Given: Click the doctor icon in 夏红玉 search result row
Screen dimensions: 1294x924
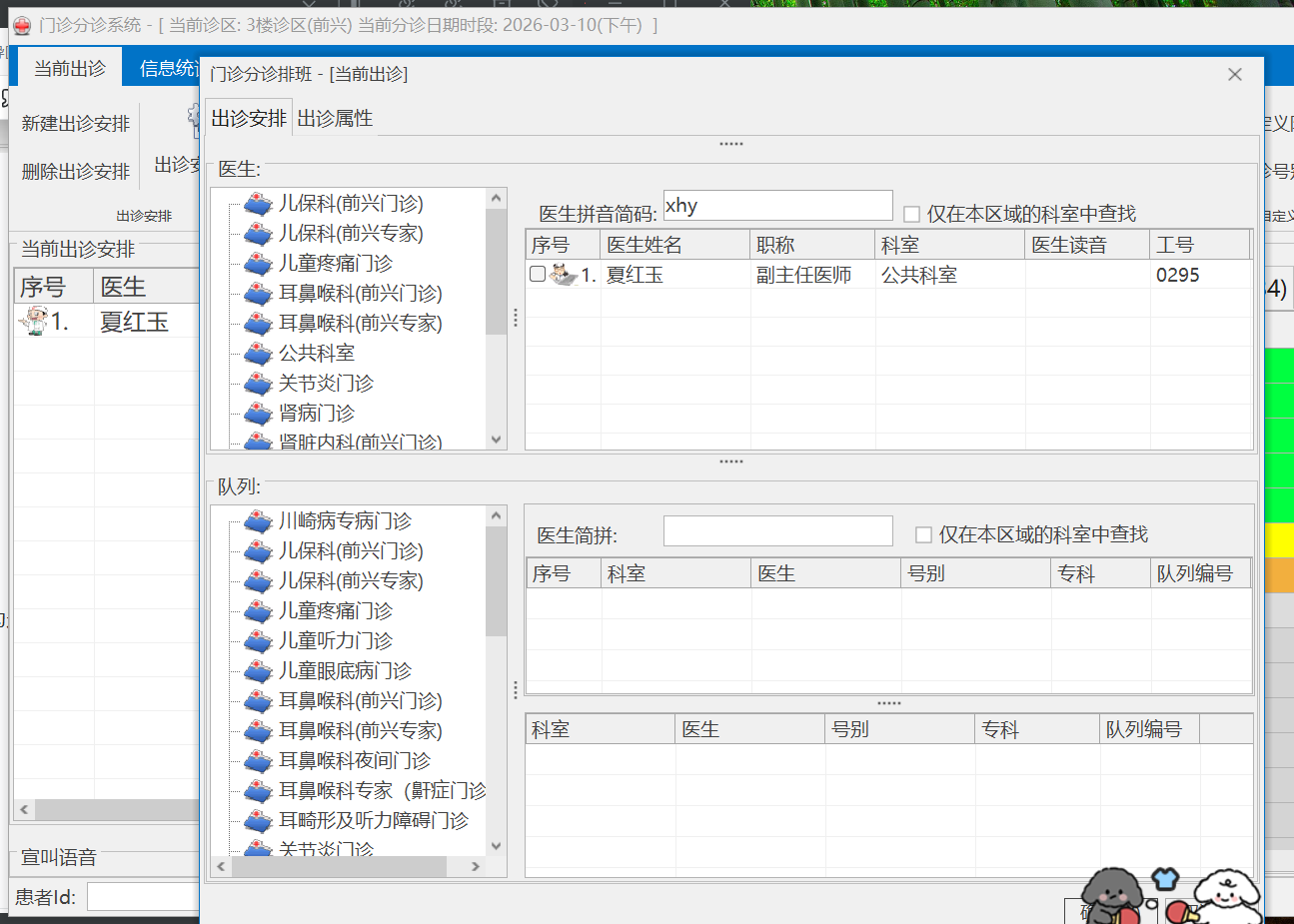Looking at the screenshot, I should [x=564, y=275].
